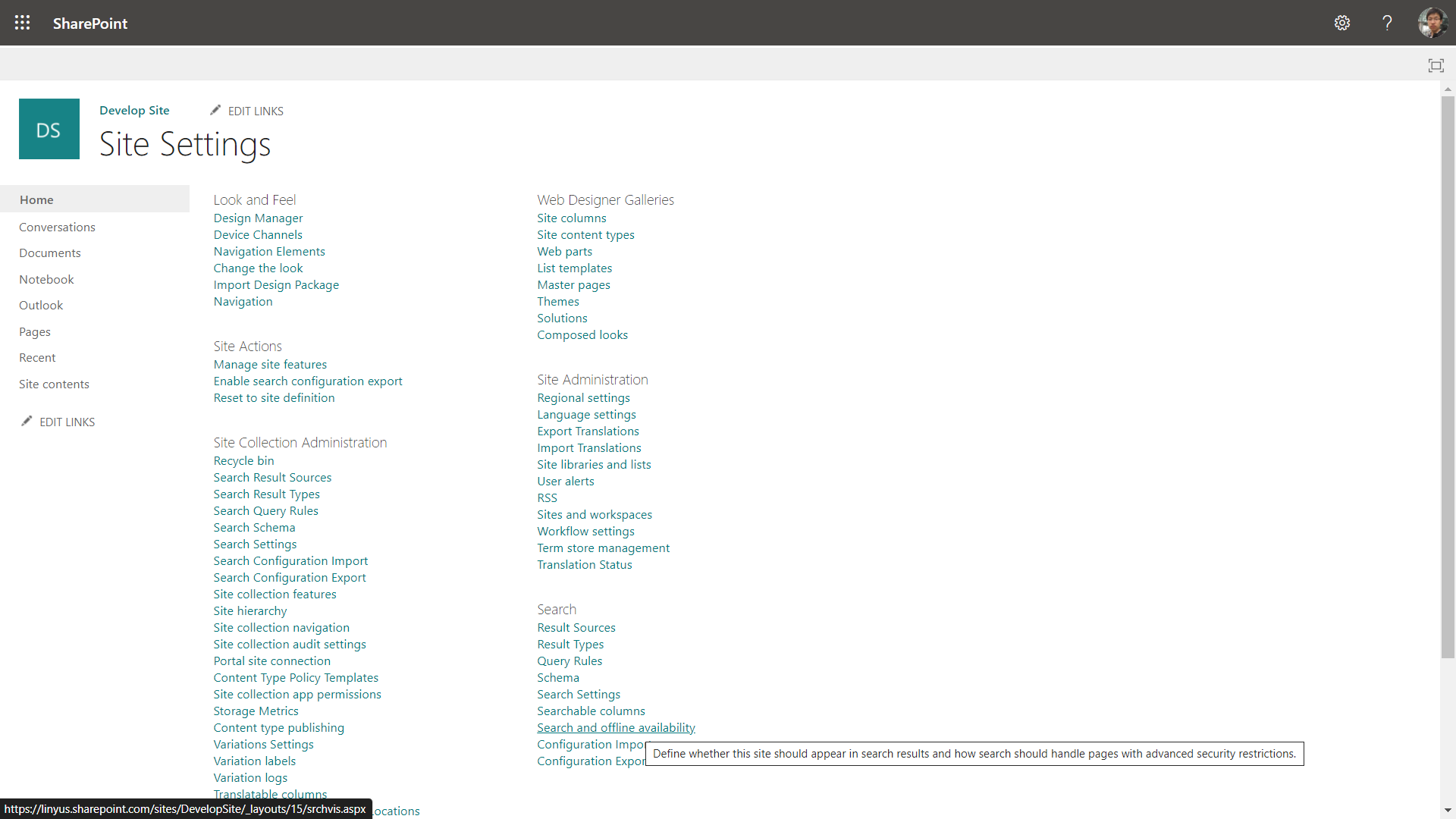Open Search and offline availability settings
1456x819 pixels.
click(616, 727)
